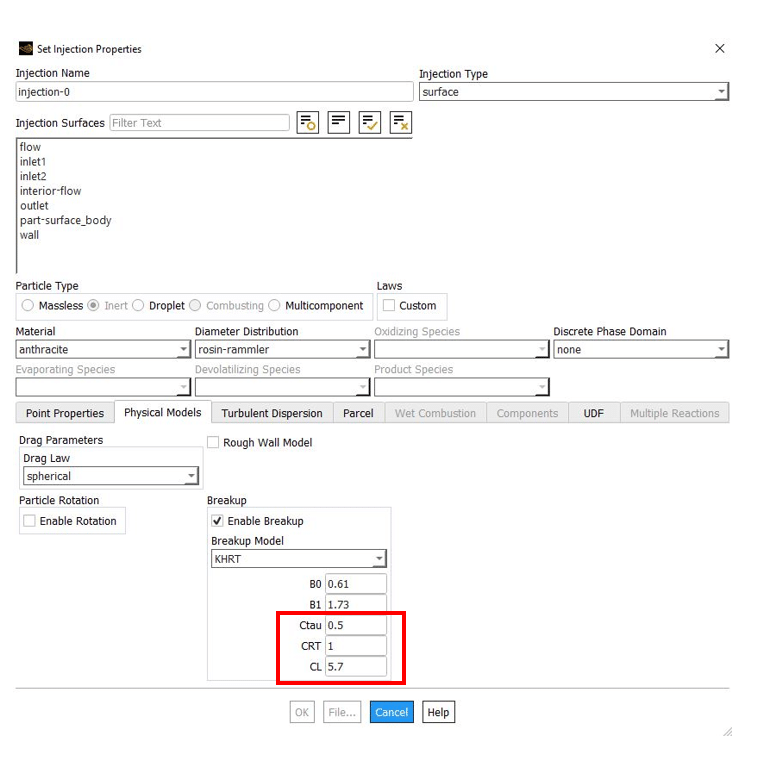This screenshot has width=764, height=768.
Task: Select inlet1 in the Injection Surfaces list
Action: (x=33, y=162)
